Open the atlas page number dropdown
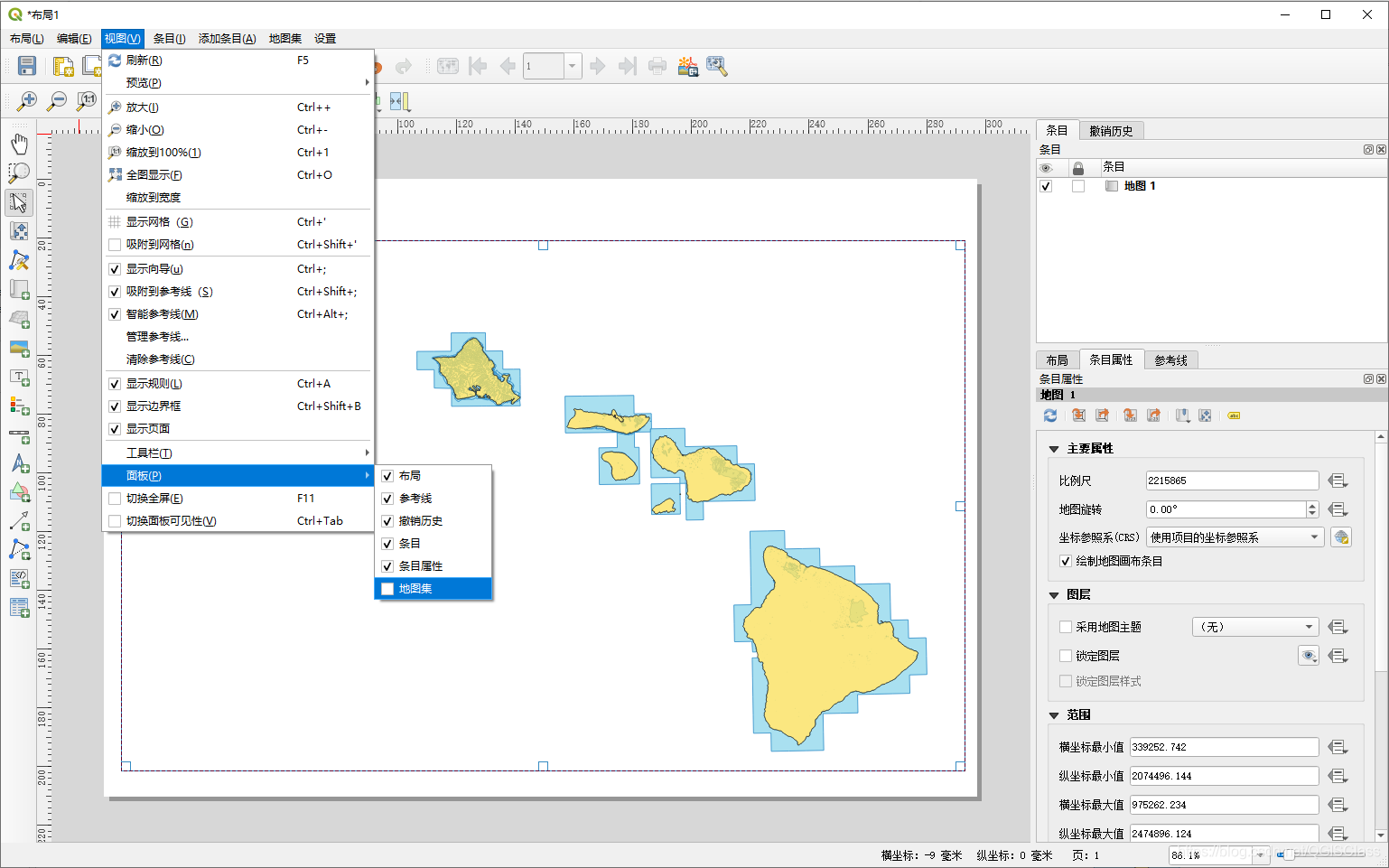 click(572, 66)
